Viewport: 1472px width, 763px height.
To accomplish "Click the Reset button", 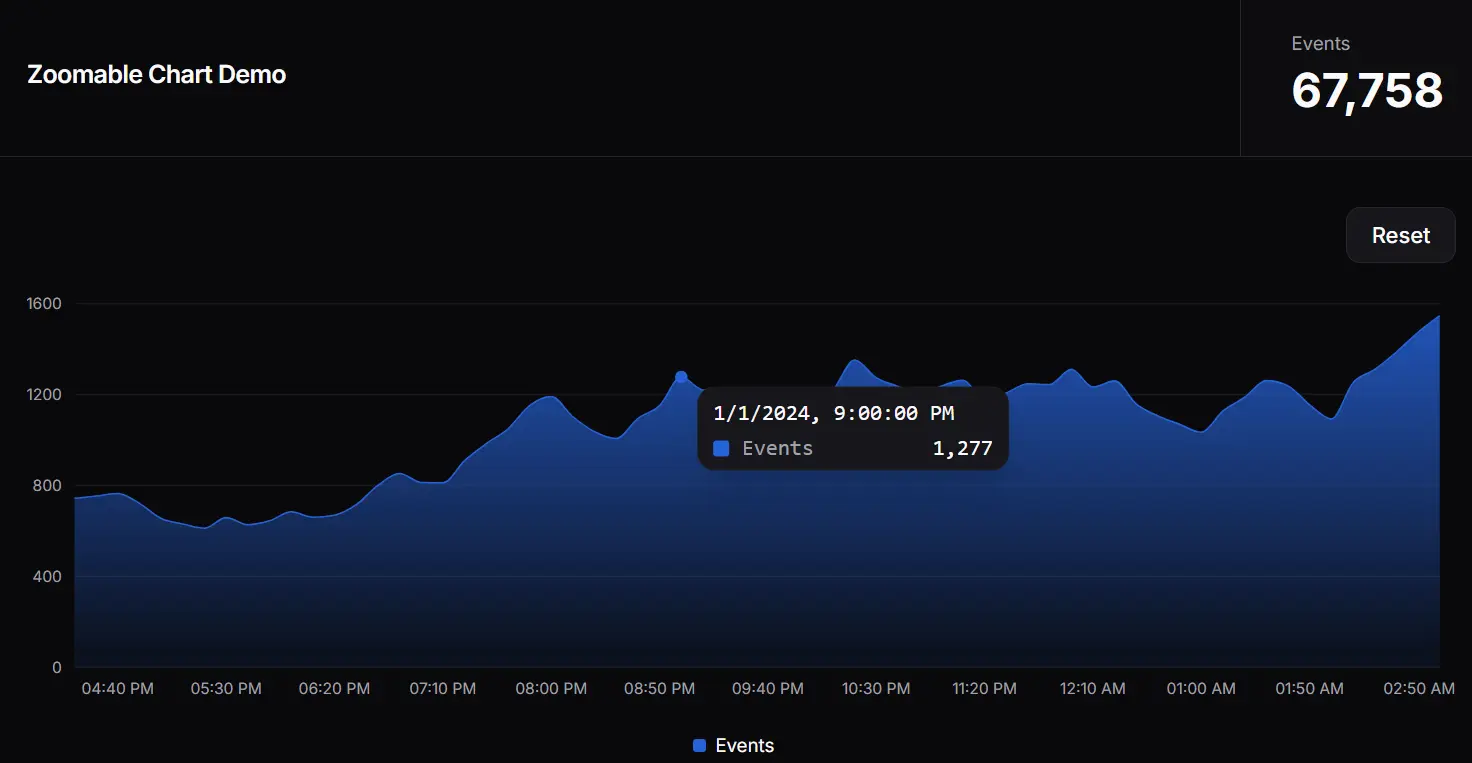I will (1400, 235).
